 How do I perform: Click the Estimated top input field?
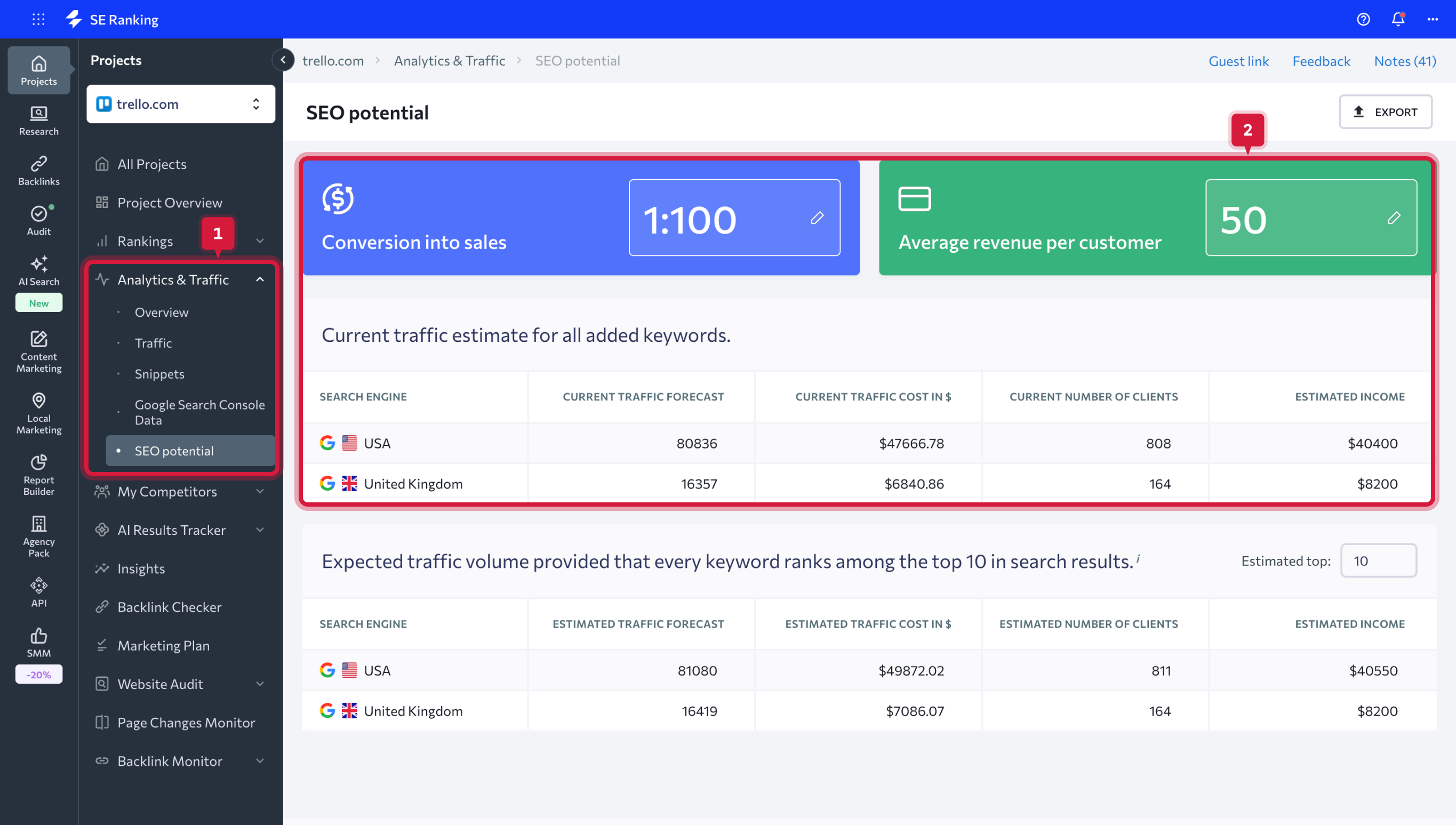1378,560
